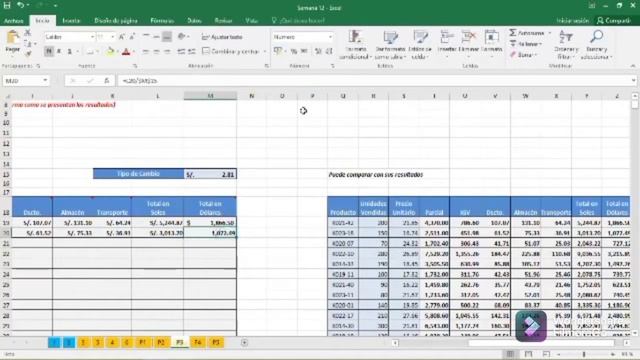The height and width of the screenshot is (360, 640).
Task: Decrease indent icon
Action: 181,51
